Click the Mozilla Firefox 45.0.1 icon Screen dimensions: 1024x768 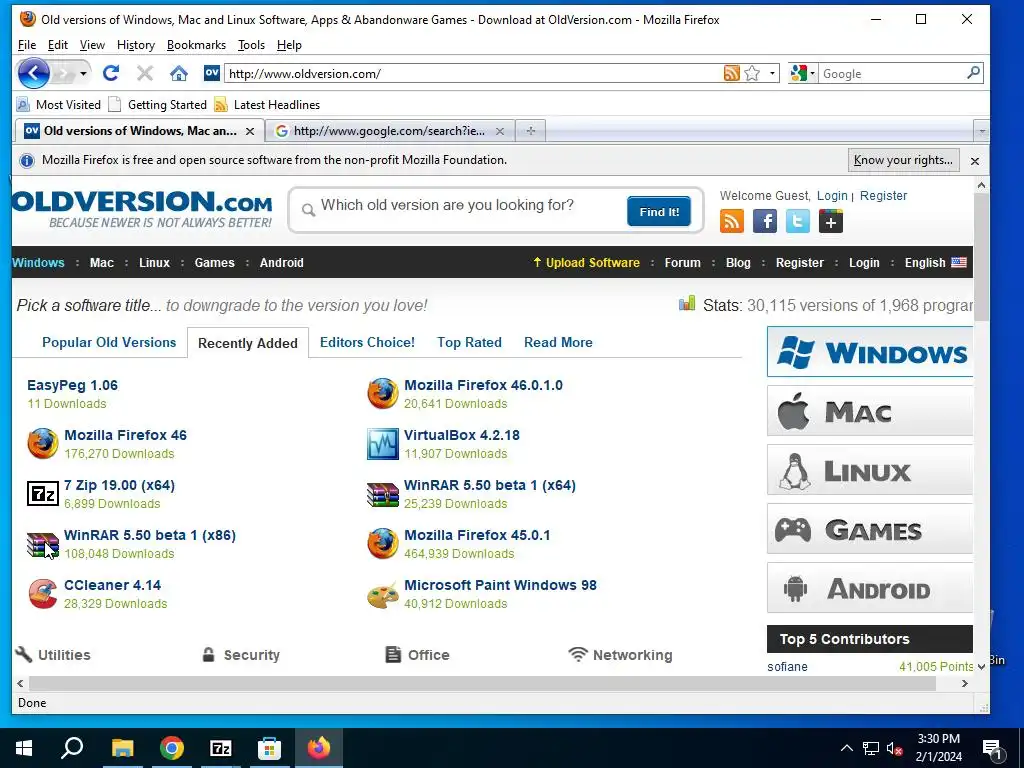[x=383, y=544]
